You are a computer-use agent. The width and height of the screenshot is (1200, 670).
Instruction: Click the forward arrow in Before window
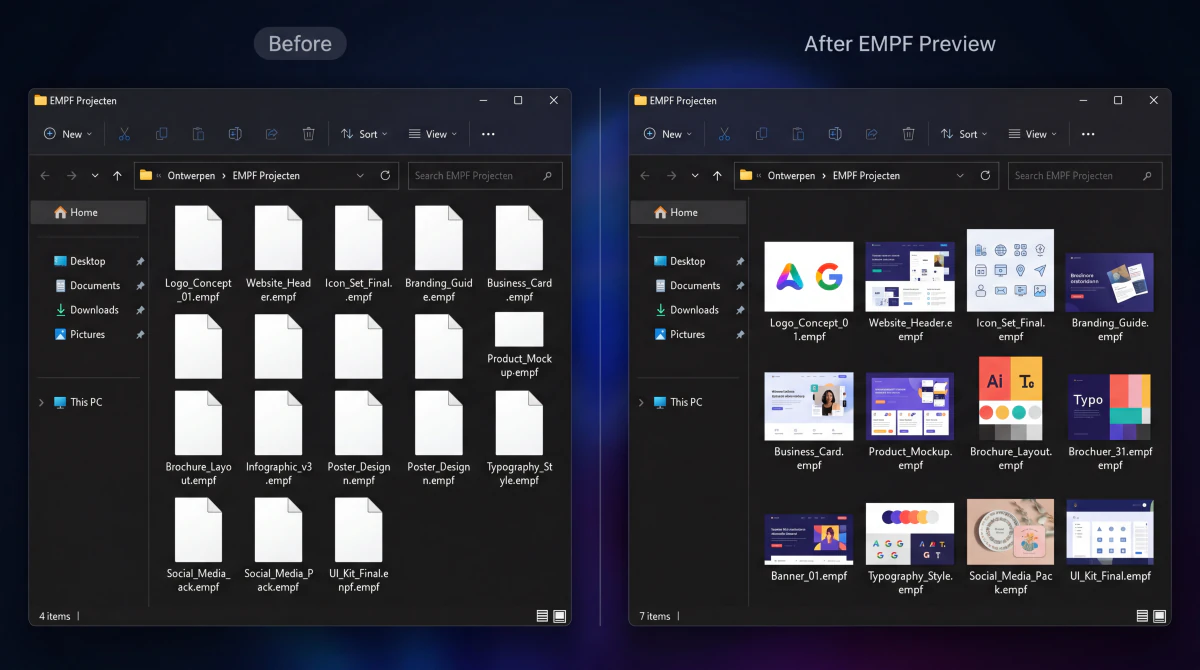[71, 176]
